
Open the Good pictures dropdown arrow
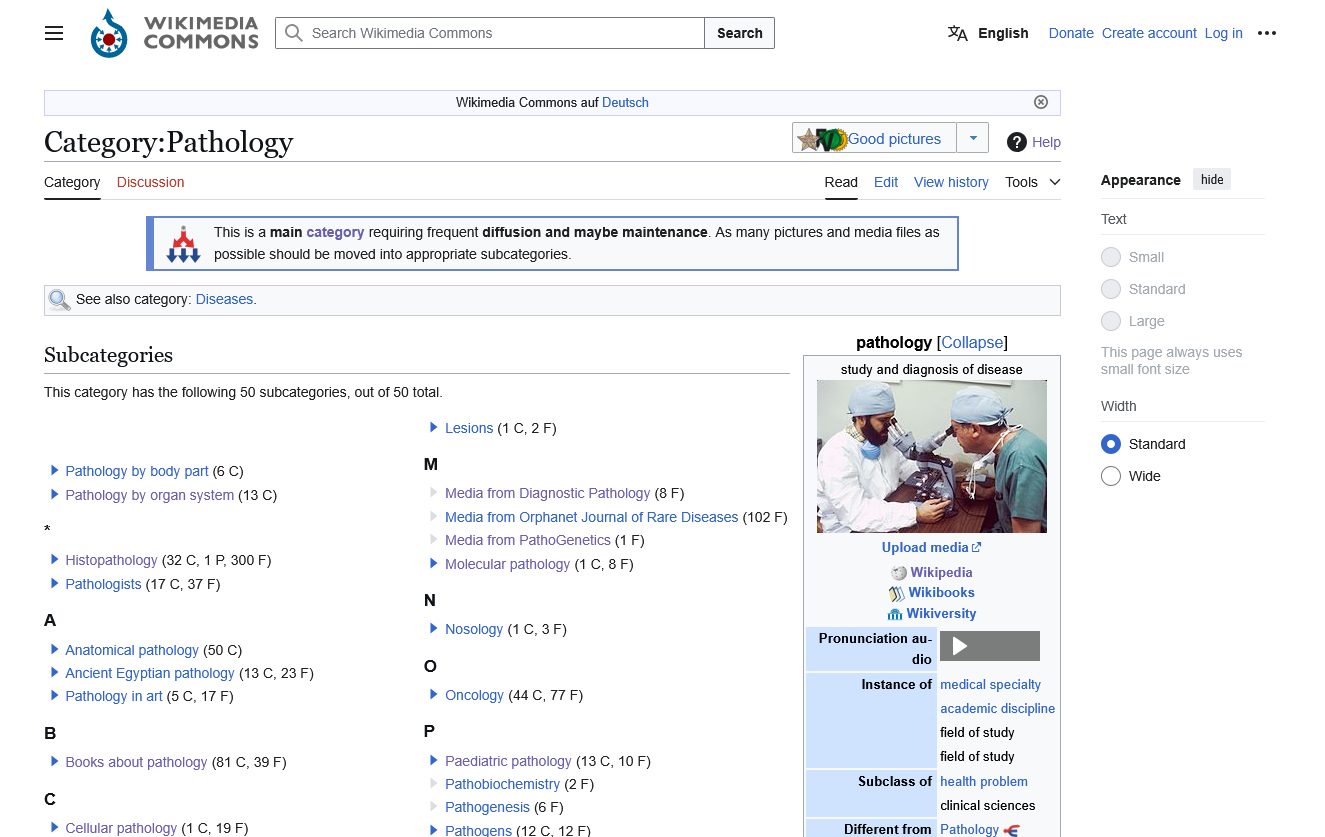point(972,138)
